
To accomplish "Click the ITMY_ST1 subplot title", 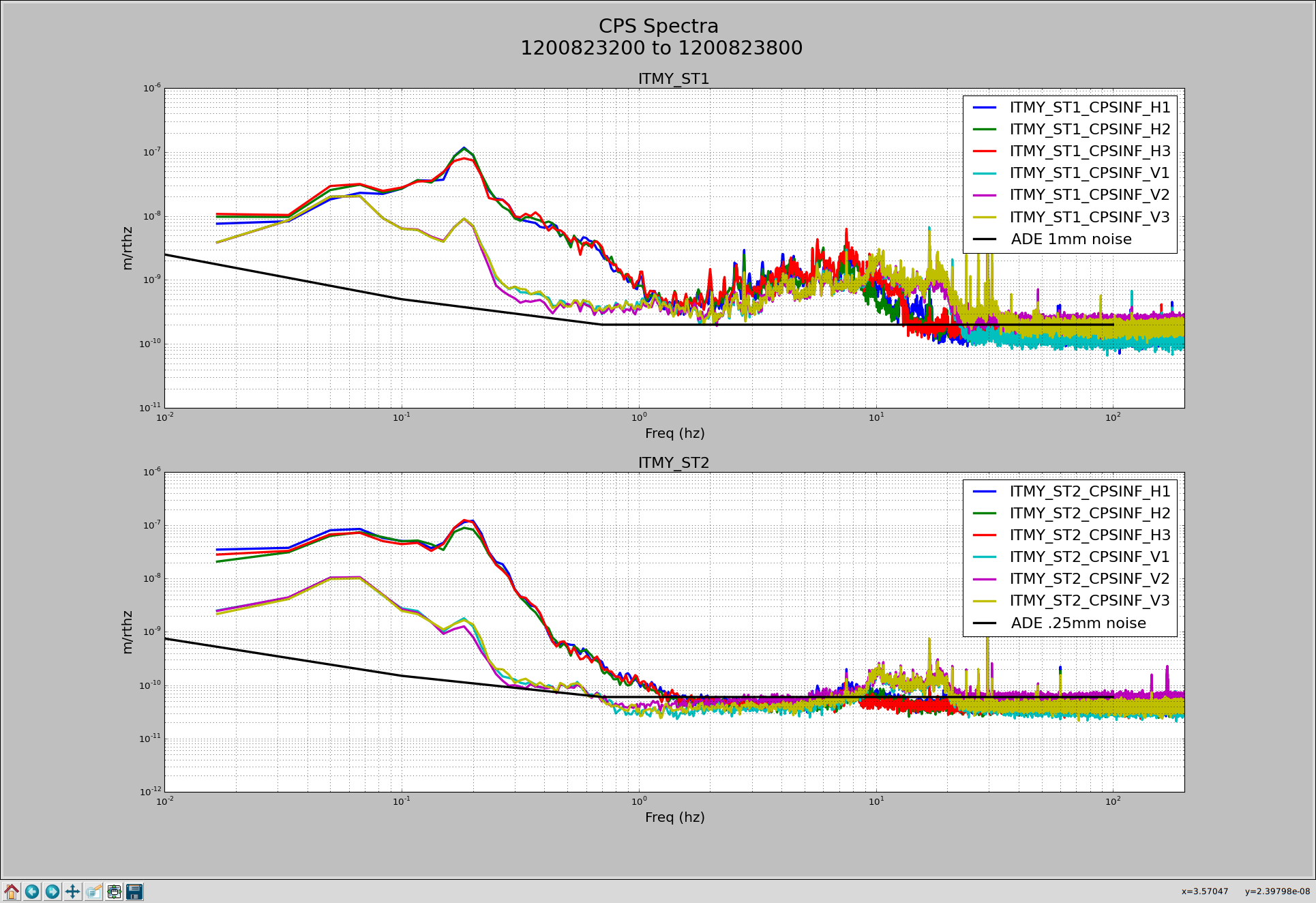I will click(673, 79).
